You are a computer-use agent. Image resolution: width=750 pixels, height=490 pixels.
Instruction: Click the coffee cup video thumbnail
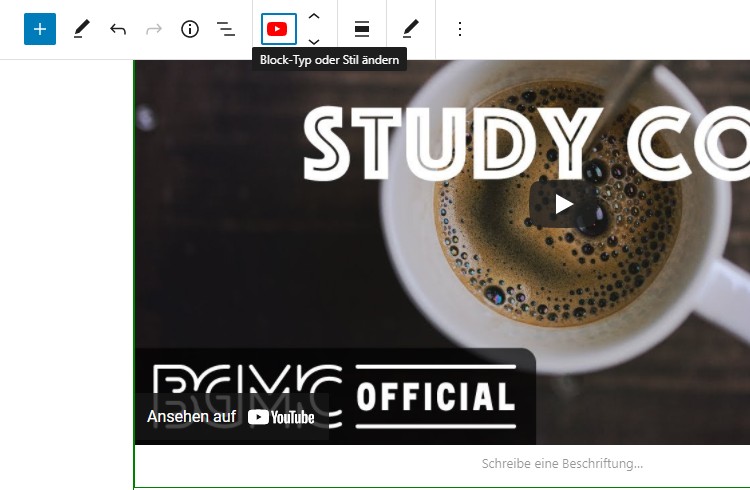click(x=442, y=252)
